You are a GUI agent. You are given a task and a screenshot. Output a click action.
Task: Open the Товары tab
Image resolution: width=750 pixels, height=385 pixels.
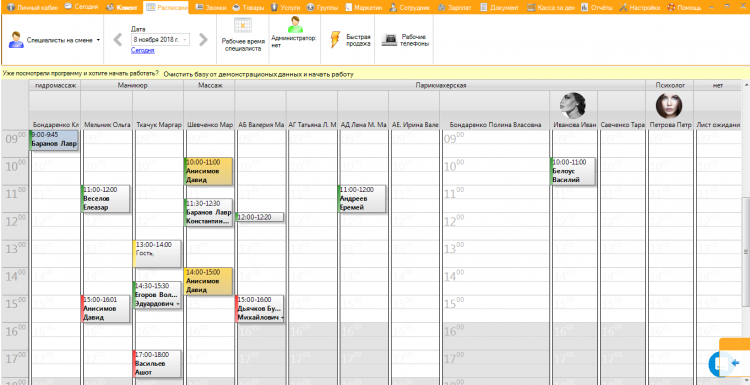pyautogui.click(x=248, y=8)
